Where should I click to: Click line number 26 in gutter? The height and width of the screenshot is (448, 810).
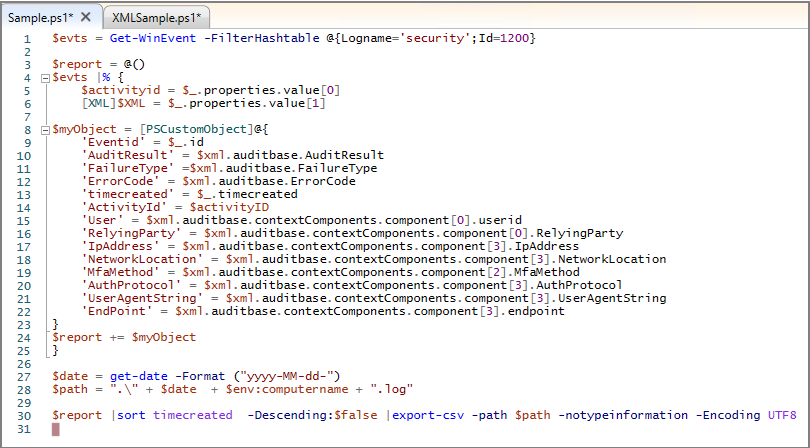[24, 363]
